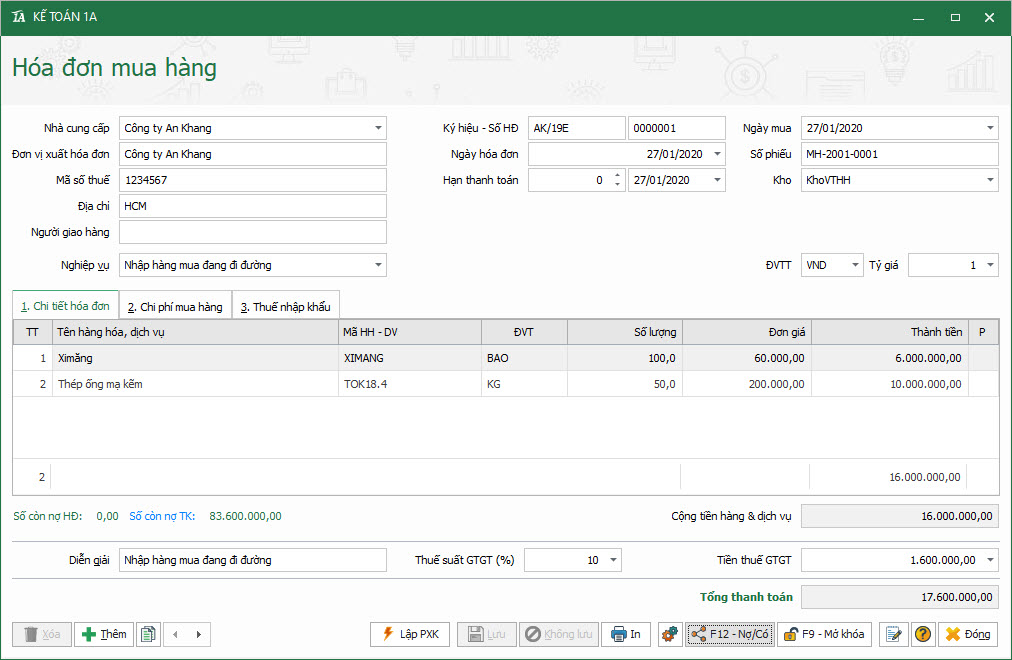Click Mã số thuế input field
Screen dimensions: 1012x660
pyautogui.click(x=252, y=180)
